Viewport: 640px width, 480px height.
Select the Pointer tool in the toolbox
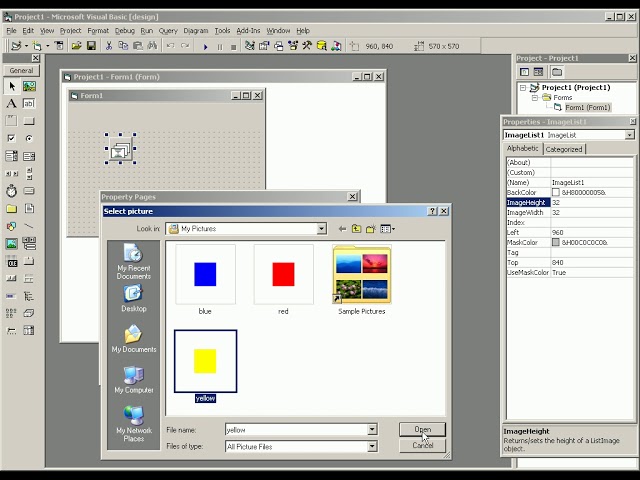(x=11, y=86)
